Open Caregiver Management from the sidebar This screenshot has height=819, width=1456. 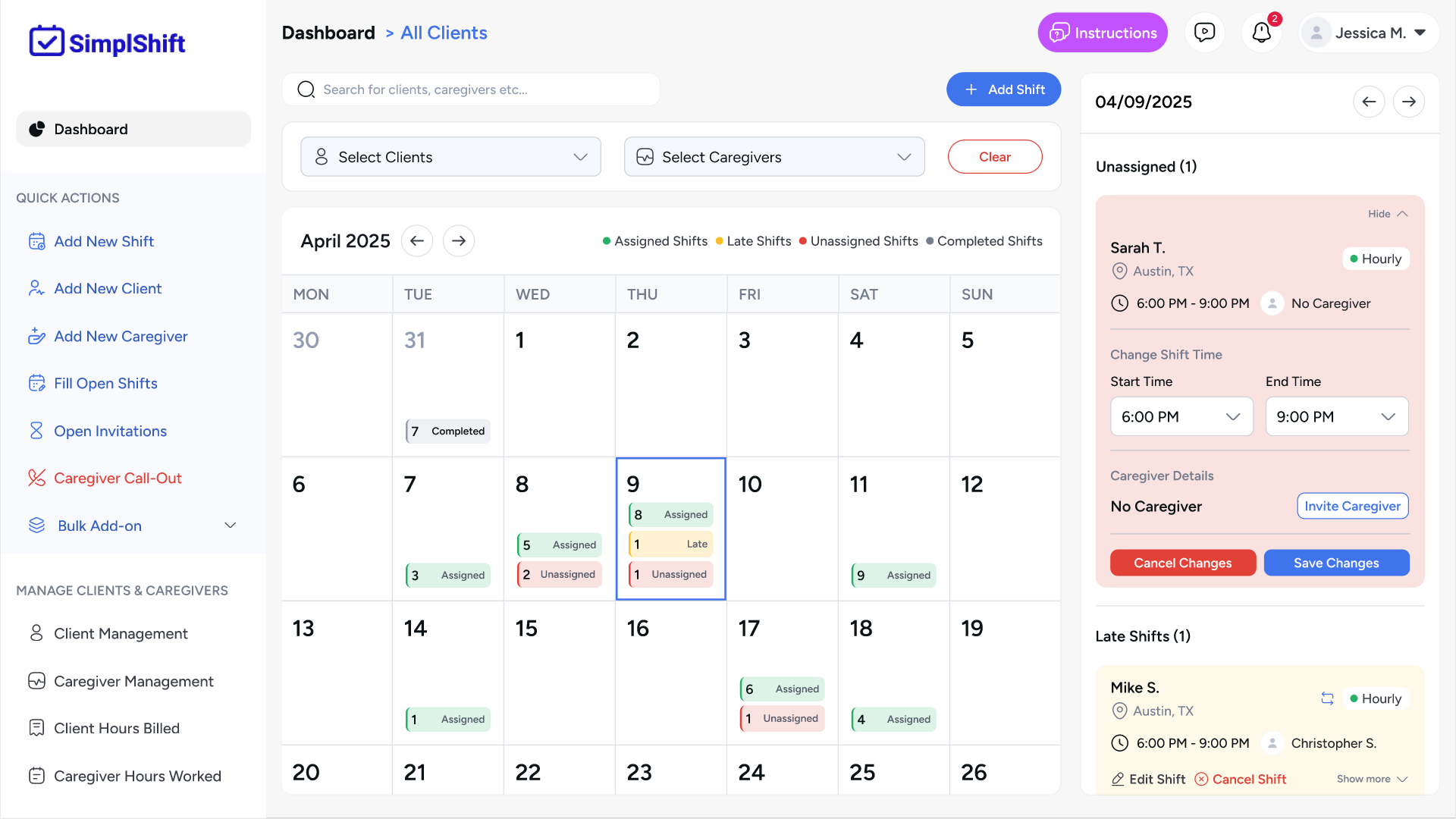tap(133, 681)
